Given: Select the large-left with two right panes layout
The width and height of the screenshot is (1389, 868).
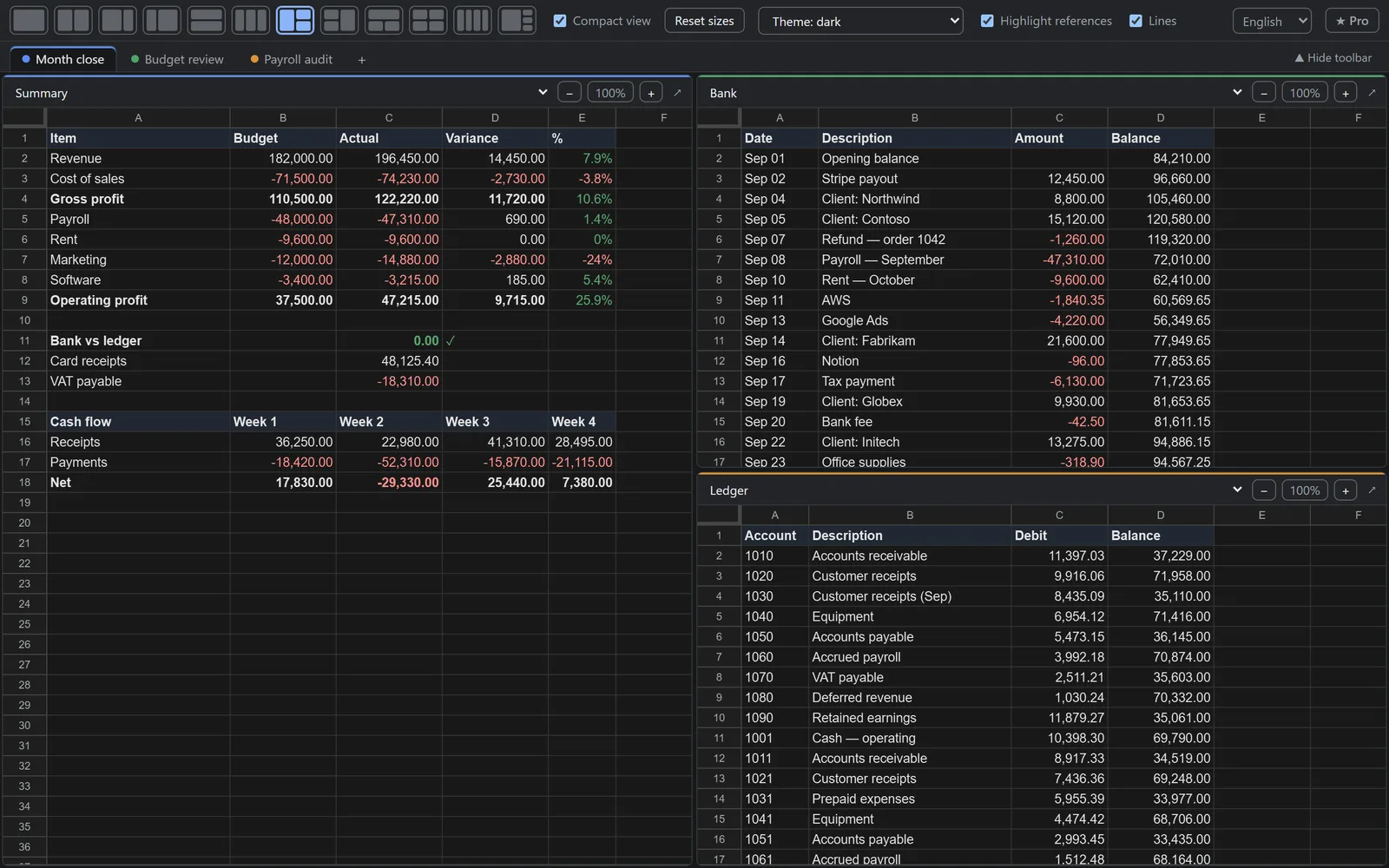Looking at the screenshot, I should pos(295,20).
